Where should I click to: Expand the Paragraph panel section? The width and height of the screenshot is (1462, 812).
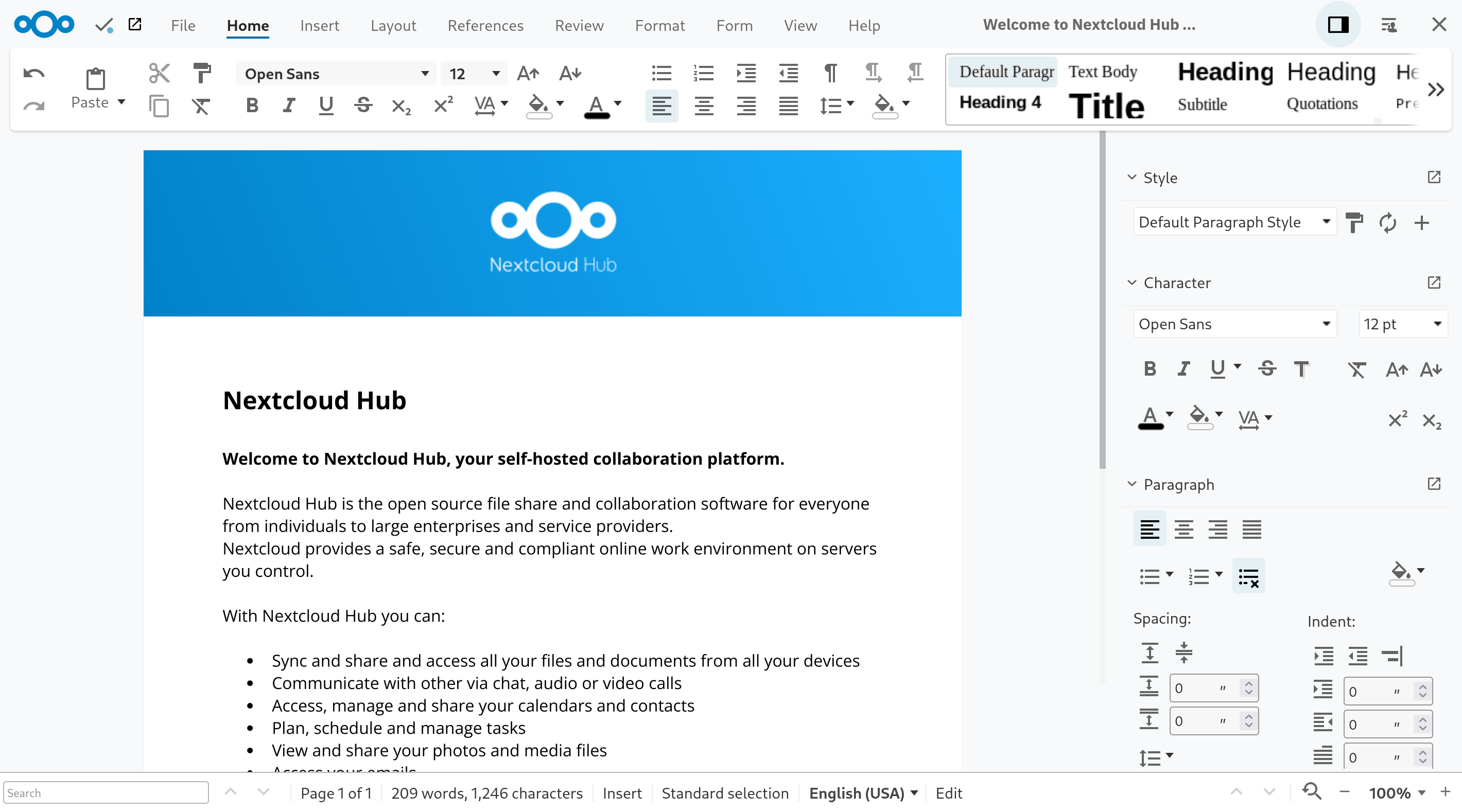click(1130, 484)
